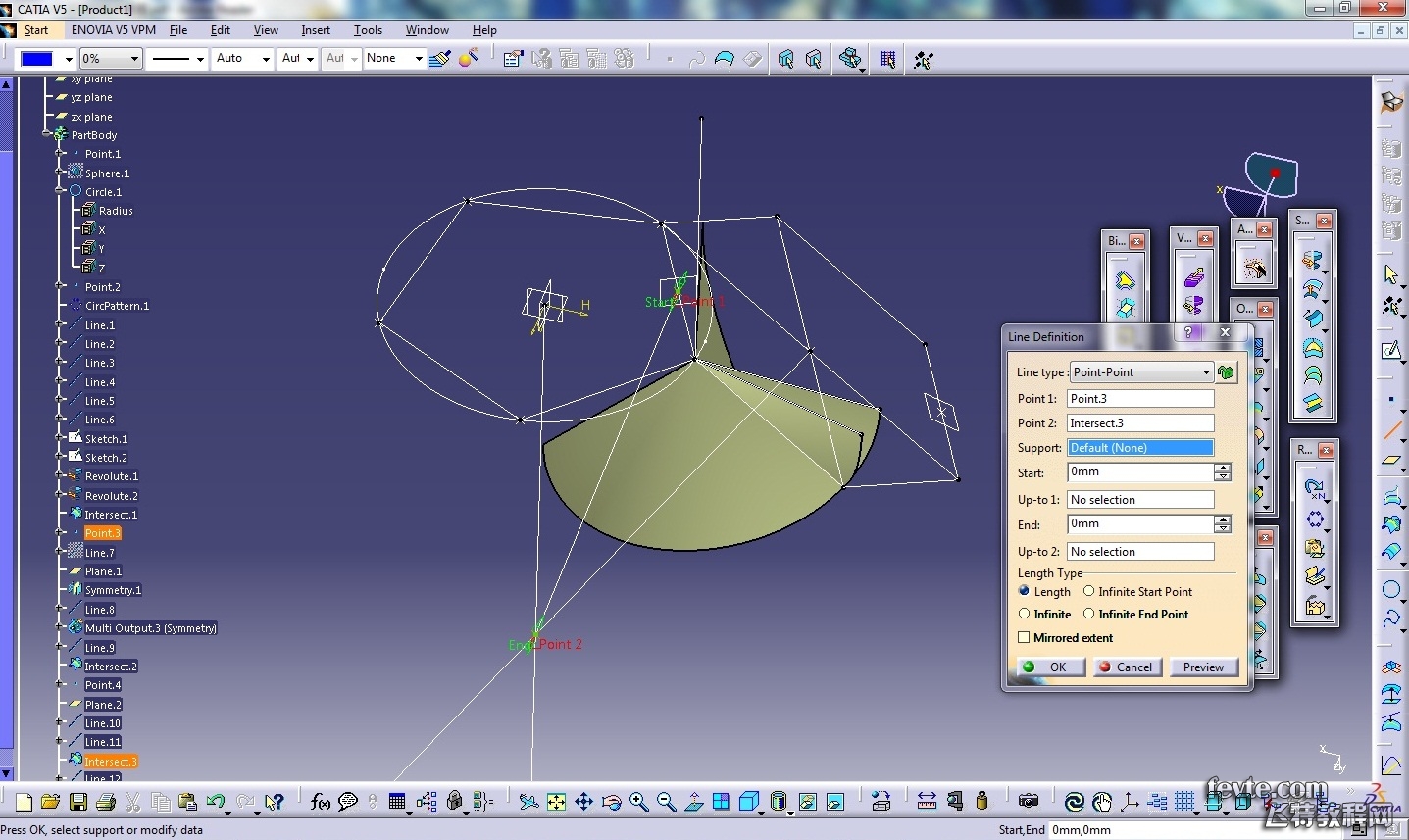This screenshot has width=1409, height=840.
Task: Select the Circle tool in right toolbar
Action: [x=1391, y=589]
